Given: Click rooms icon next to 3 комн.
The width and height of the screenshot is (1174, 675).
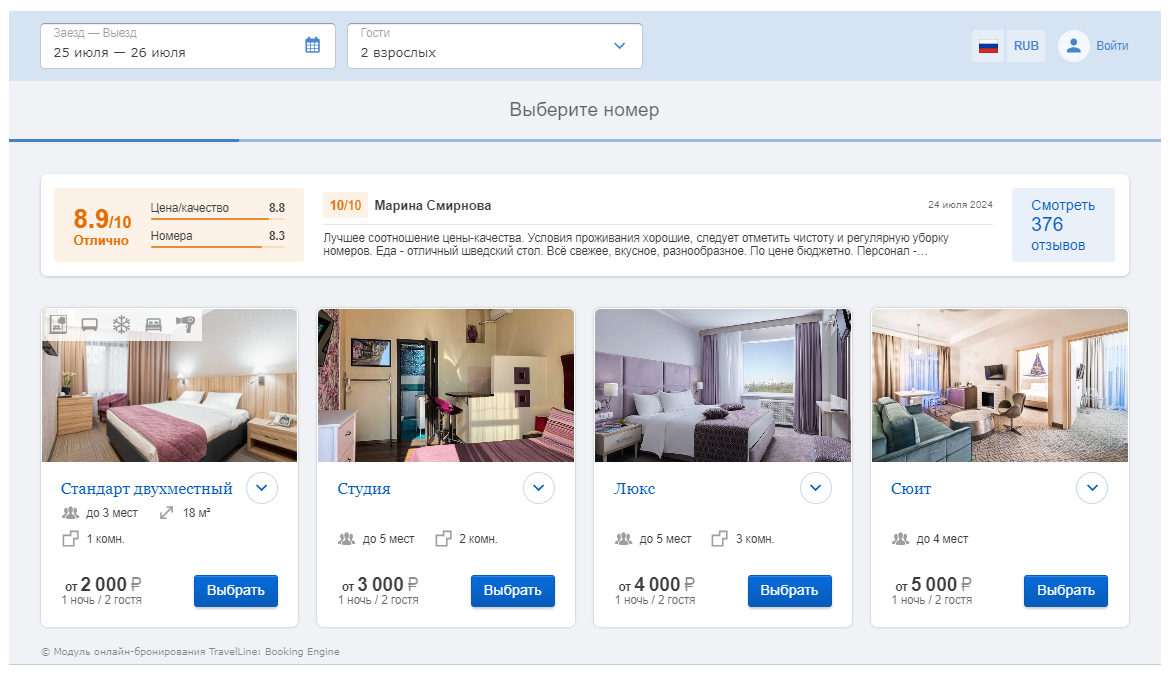Looking at the screenshot, I should pyautogui.click(x=720, y=538).
